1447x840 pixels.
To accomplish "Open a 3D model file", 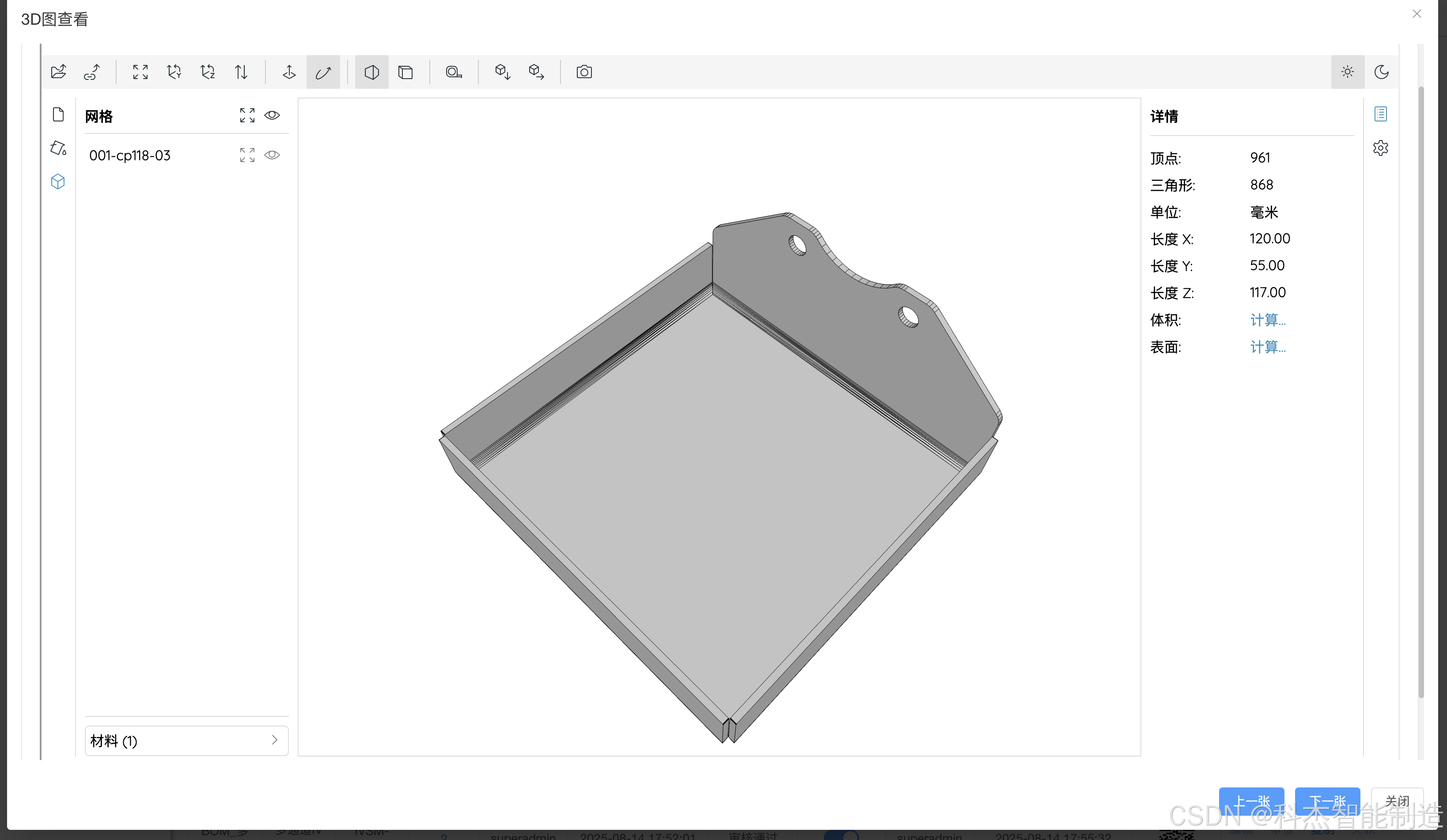I will pyautogui.click(x=59, y=71).
